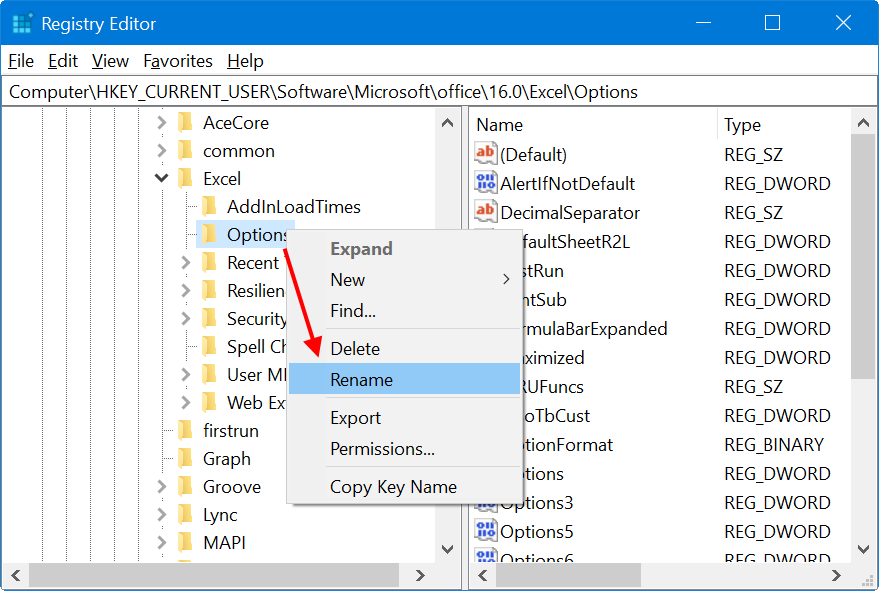Select the firstrun folder icon

tap(185, 431)
